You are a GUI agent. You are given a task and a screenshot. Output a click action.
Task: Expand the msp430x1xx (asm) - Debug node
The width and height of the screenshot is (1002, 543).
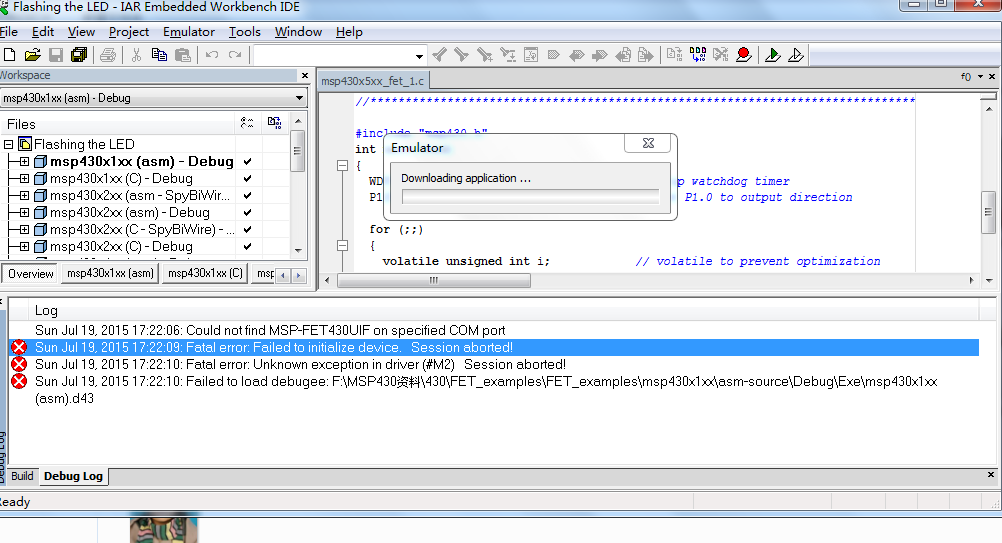(24, 162)
